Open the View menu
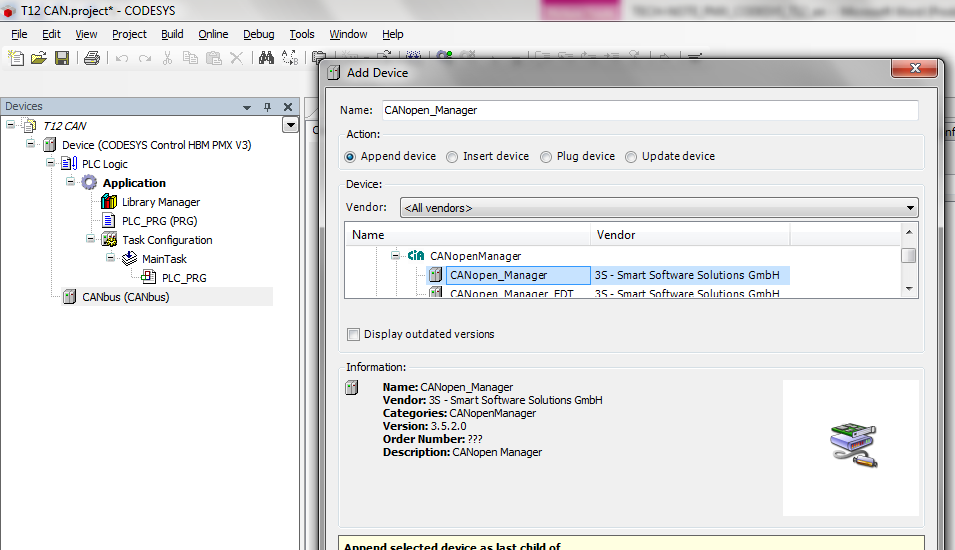The height and width of the screenshot is (550, 955). 86,34
